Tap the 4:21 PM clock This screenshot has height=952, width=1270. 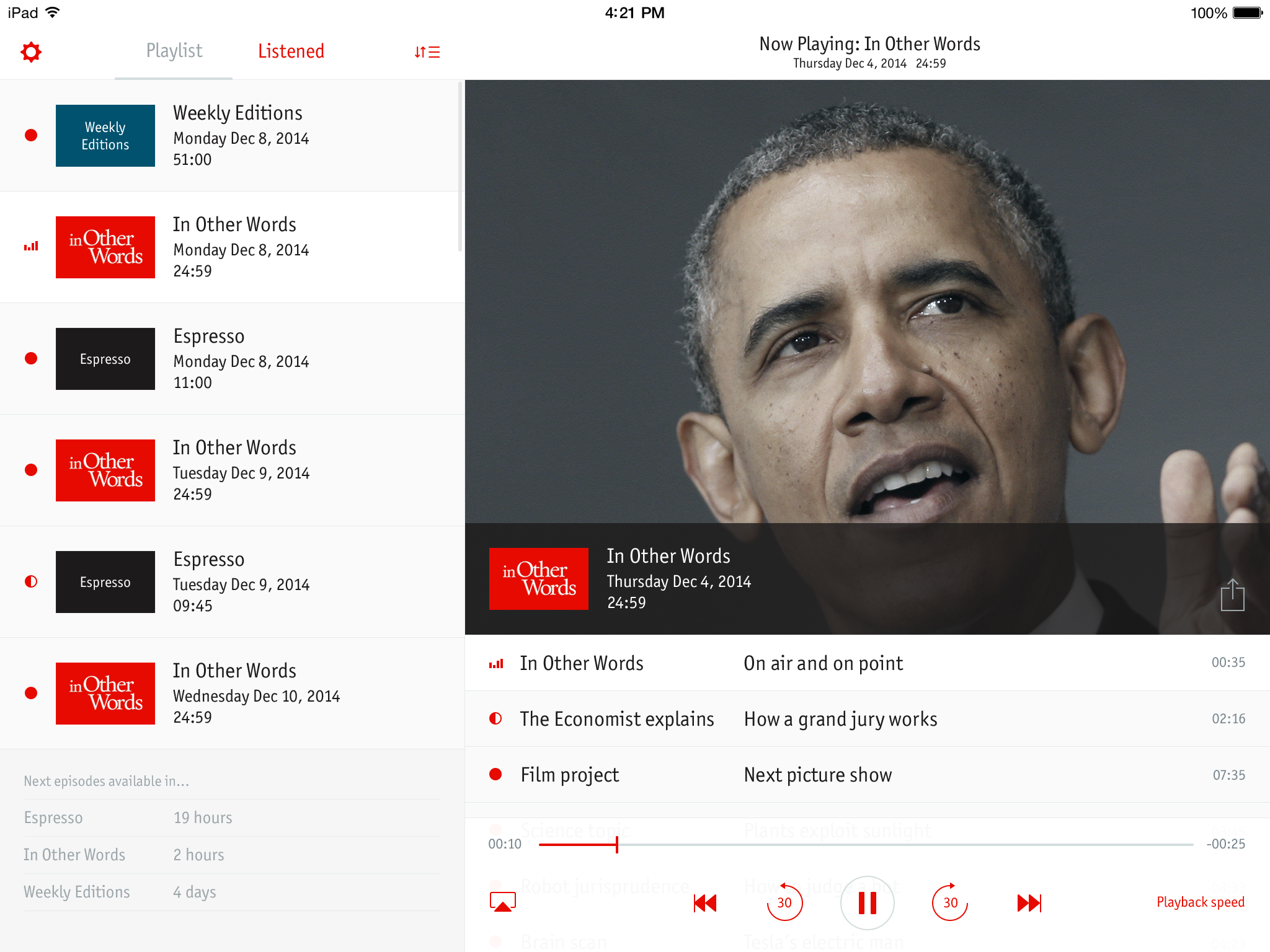(x=634, y=13)
